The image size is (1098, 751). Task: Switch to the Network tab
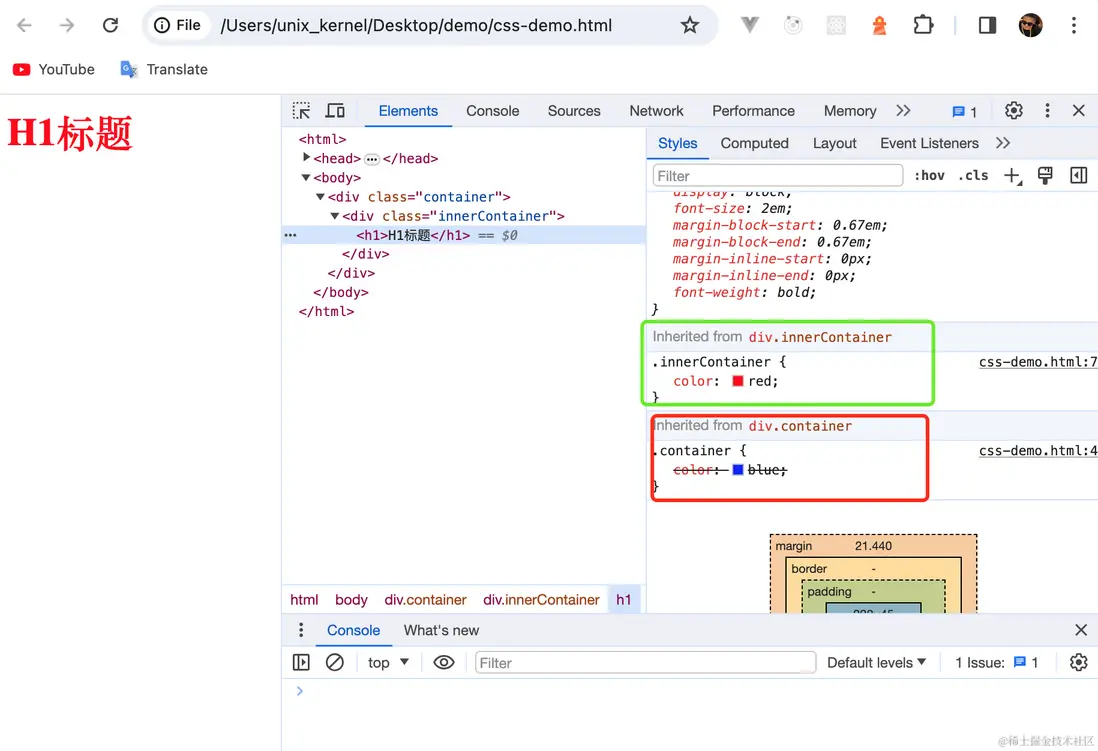coord(656,111)
